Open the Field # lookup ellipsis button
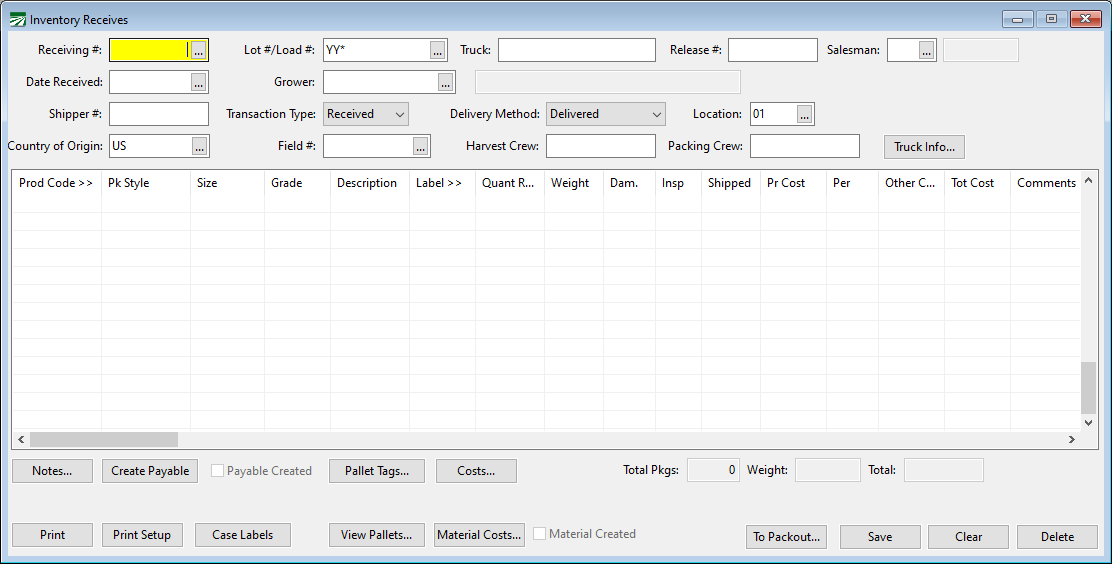 point(421,146)
